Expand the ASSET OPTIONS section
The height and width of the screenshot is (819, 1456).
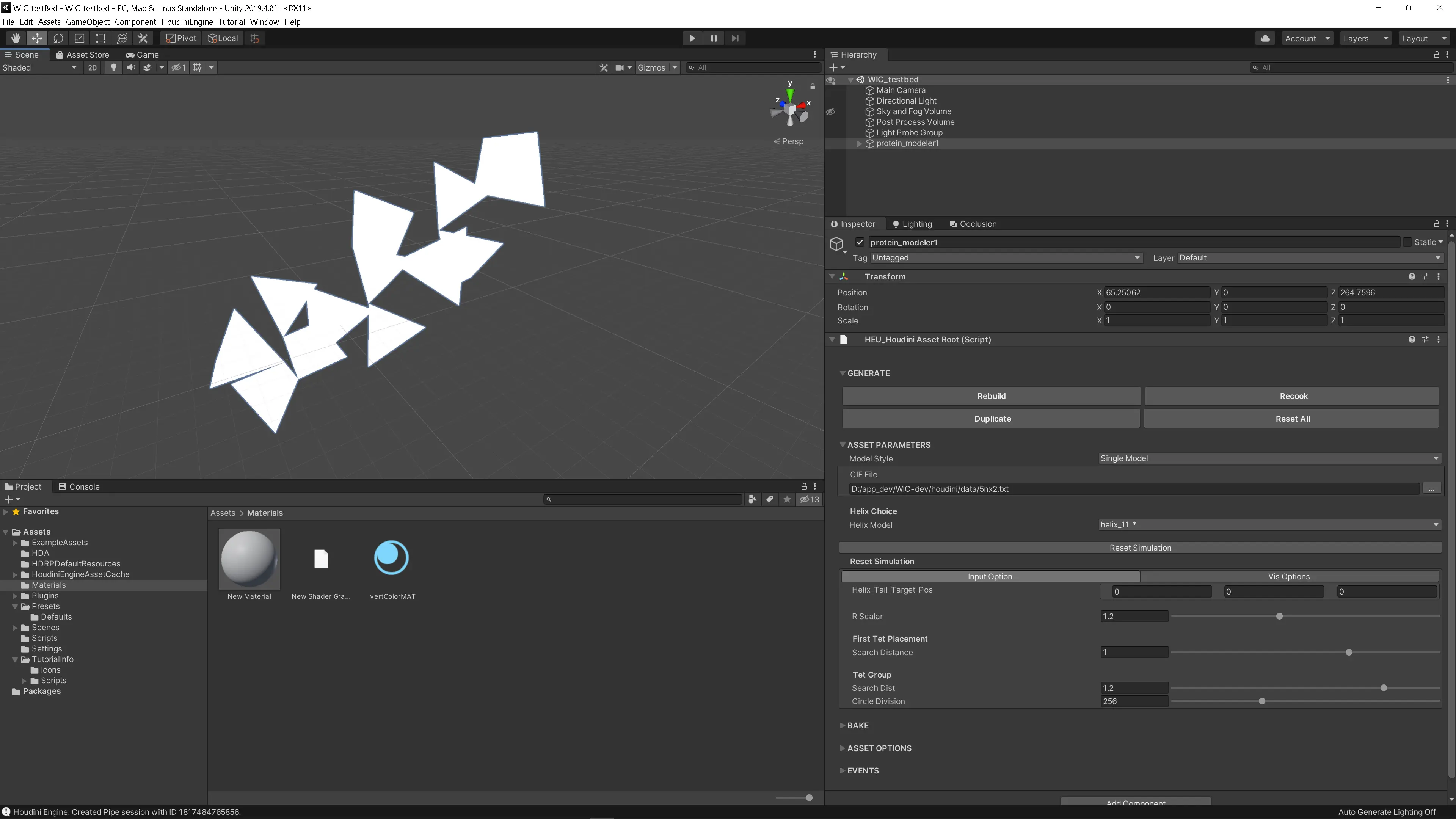tap(842, 748)
